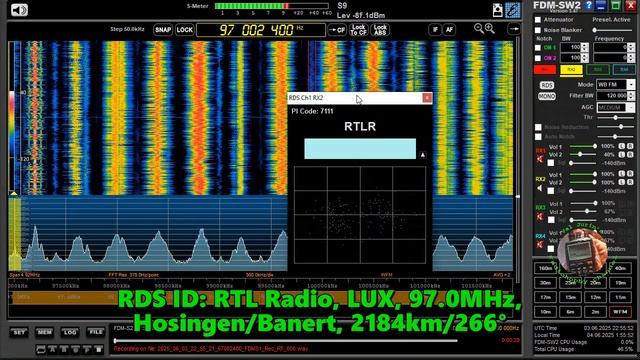640x360 pixels.
Task: Select the 30m band button
Action: click(x=545, y=283)
